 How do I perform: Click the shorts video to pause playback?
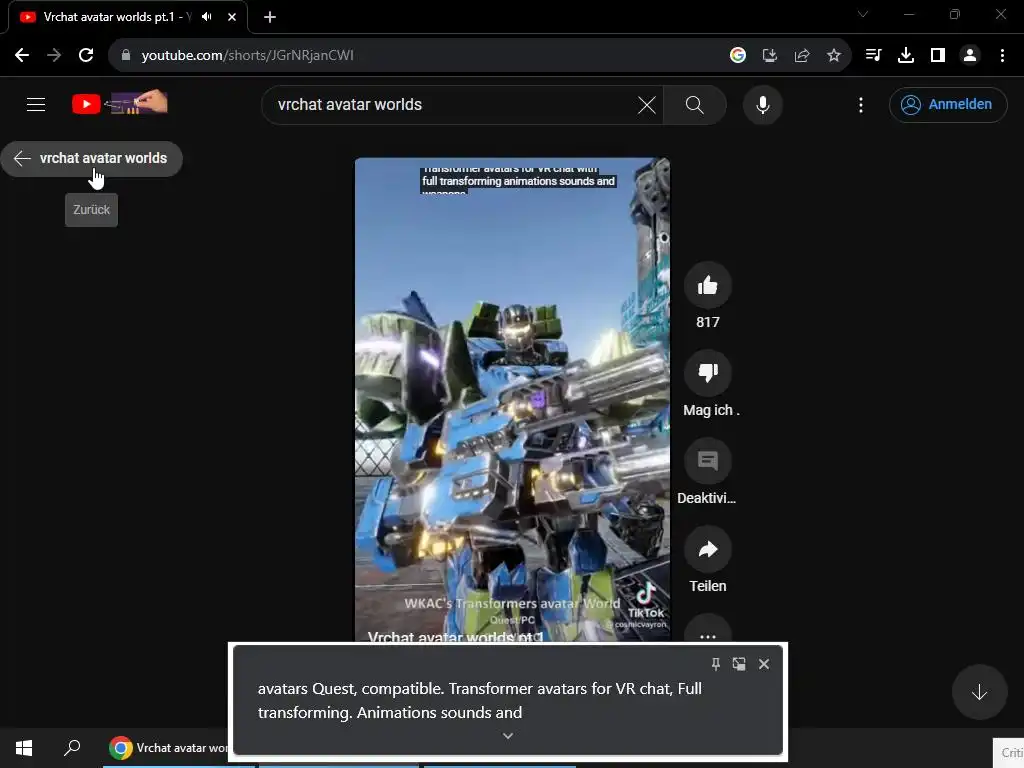pyautogui.click(x=512, y=398)
